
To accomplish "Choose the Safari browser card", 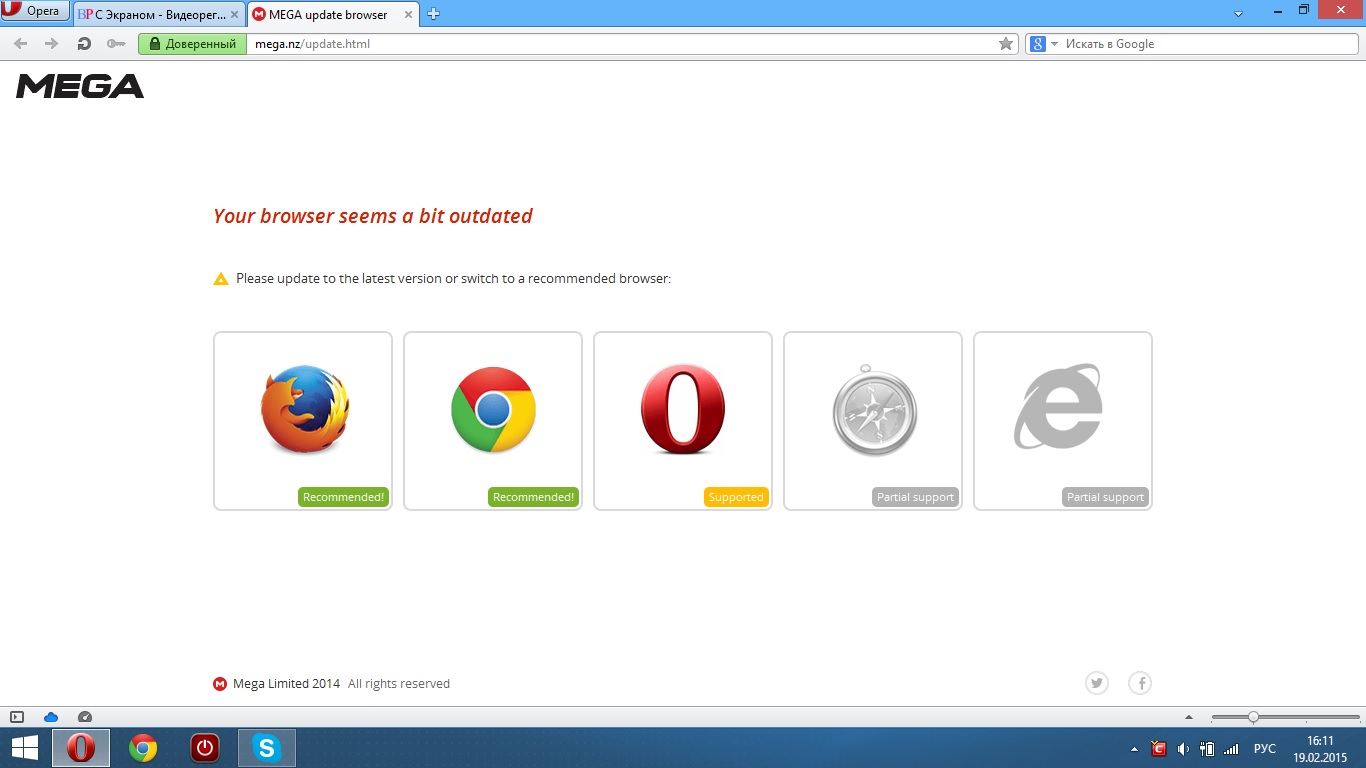I will [x=873, y=421].
